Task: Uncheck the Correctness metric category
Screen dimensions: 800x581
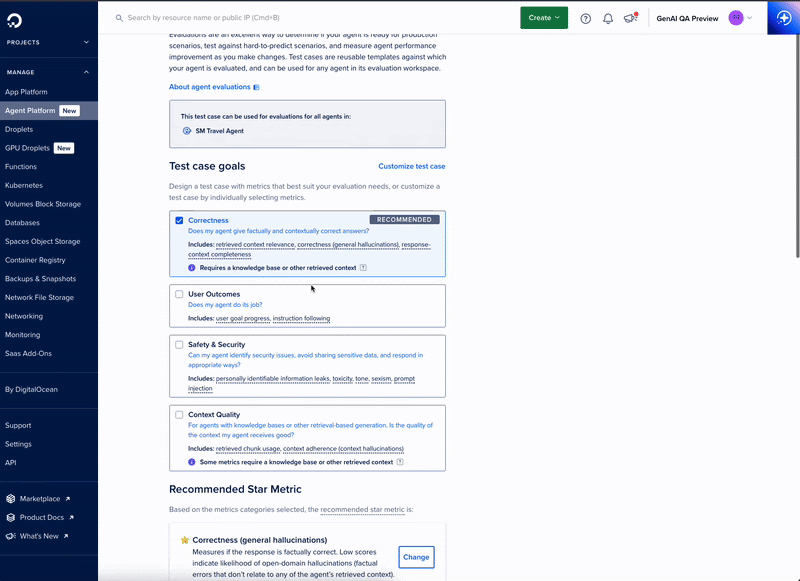Action: coord(177,220)
